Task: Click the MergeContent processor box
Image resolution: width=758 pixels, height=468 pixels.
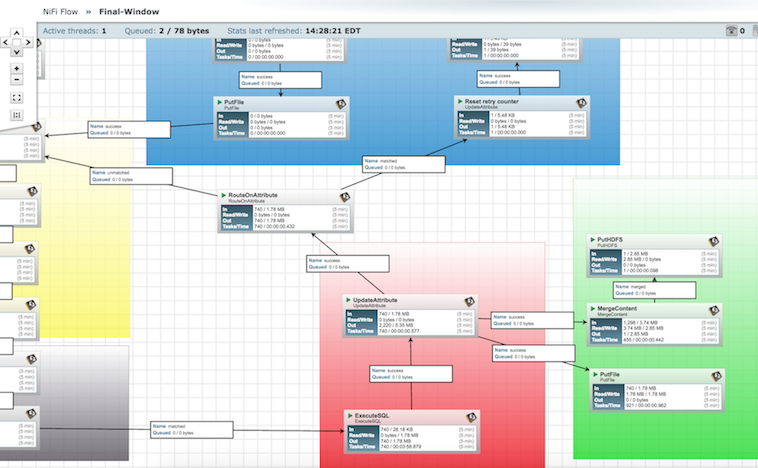Action: [655, 324]
